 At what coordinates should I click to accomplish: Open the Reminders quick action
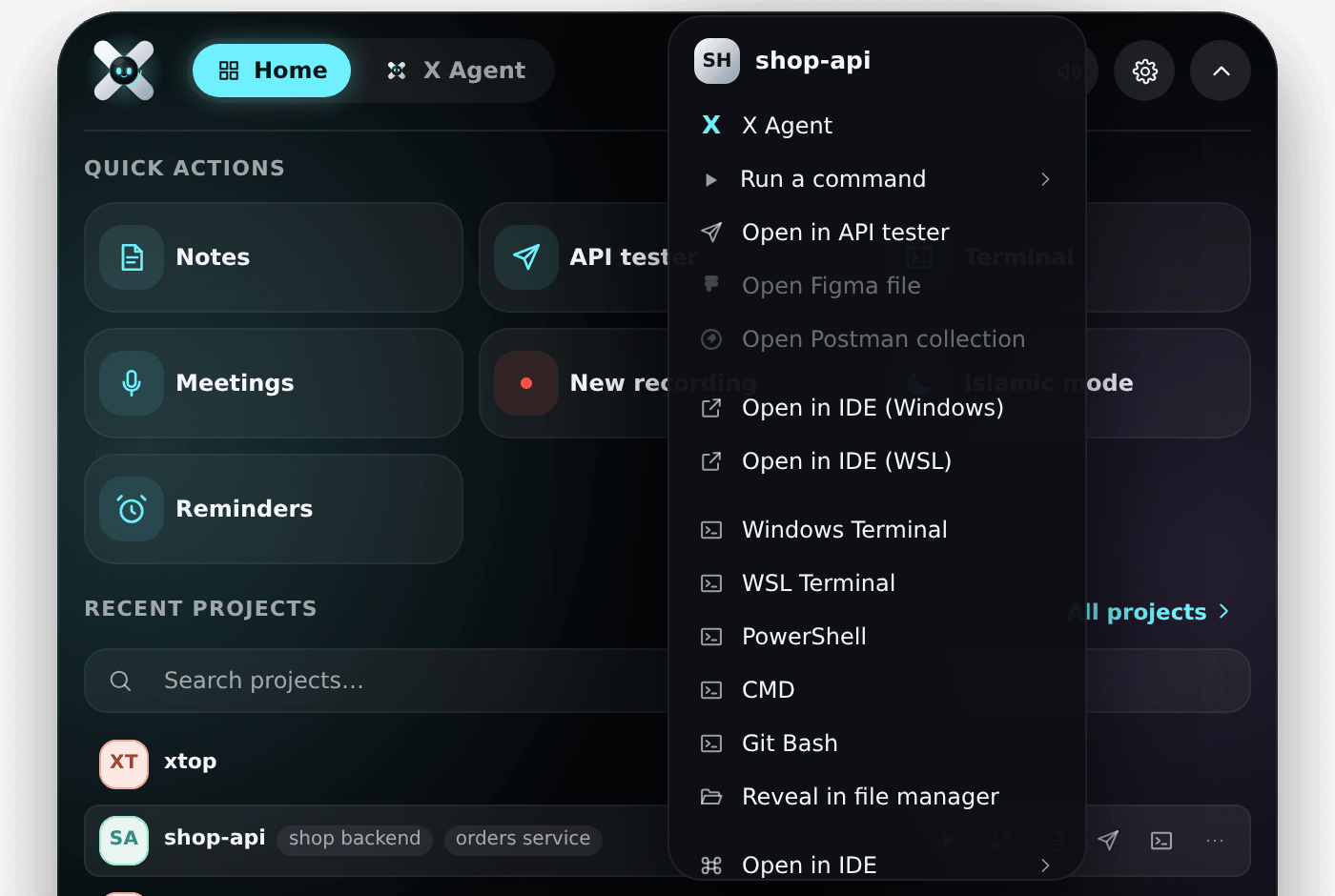pos(274,509)
